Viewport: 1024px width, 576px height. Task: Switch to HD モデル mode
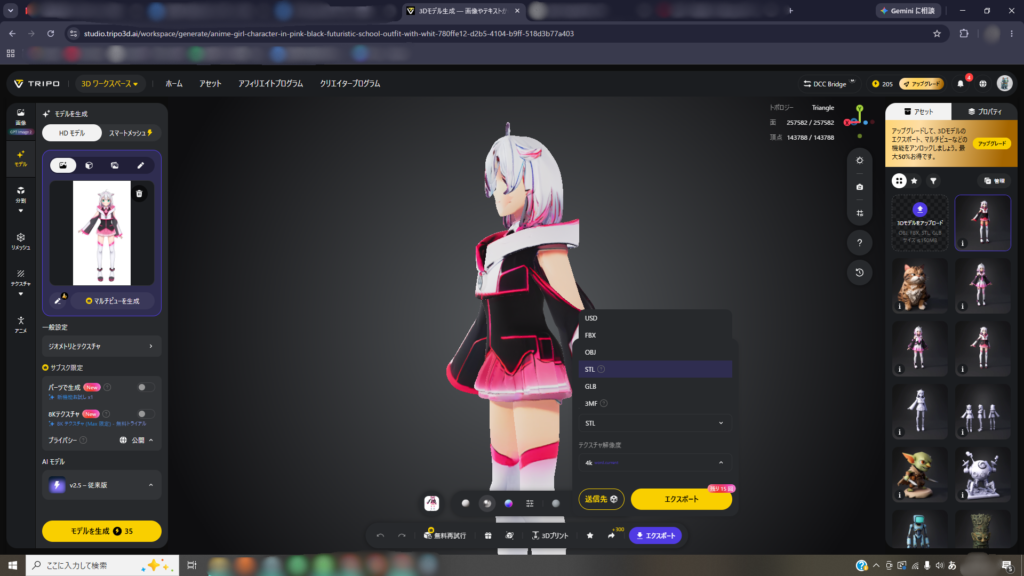[72, 133]
